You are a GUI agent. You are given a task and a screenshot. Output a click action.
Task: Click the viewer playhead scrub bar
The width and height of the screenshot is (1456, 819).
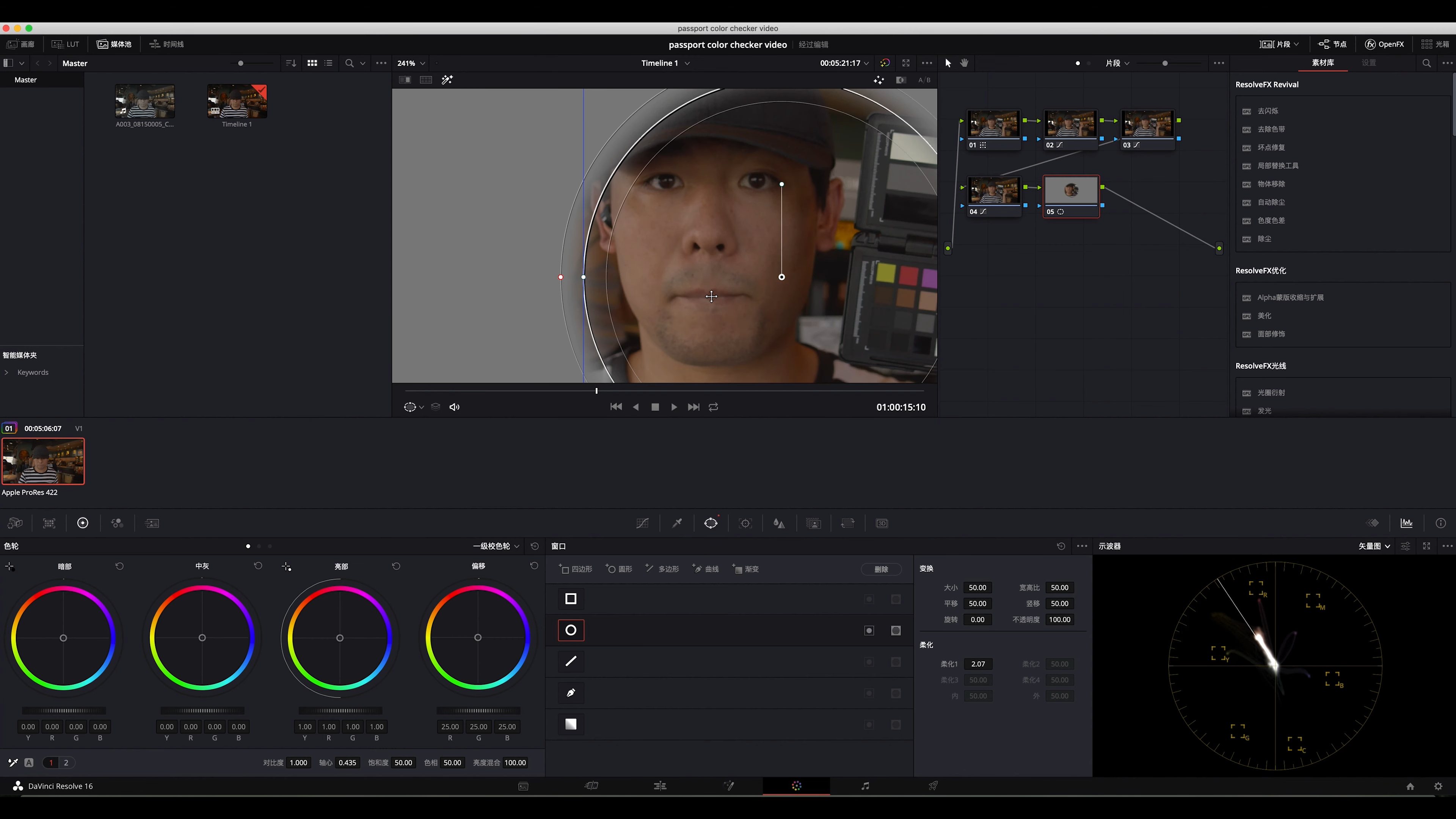pos(664,391)
